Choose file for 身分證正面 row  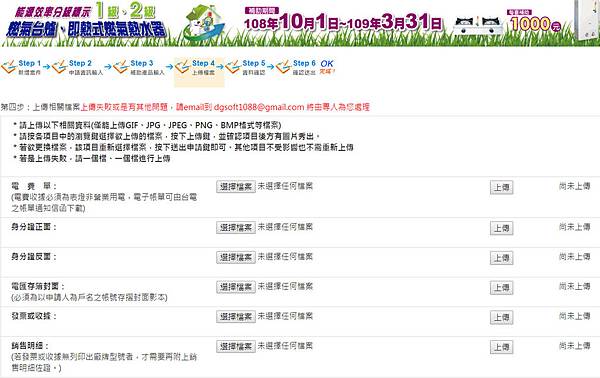(236, 227)
